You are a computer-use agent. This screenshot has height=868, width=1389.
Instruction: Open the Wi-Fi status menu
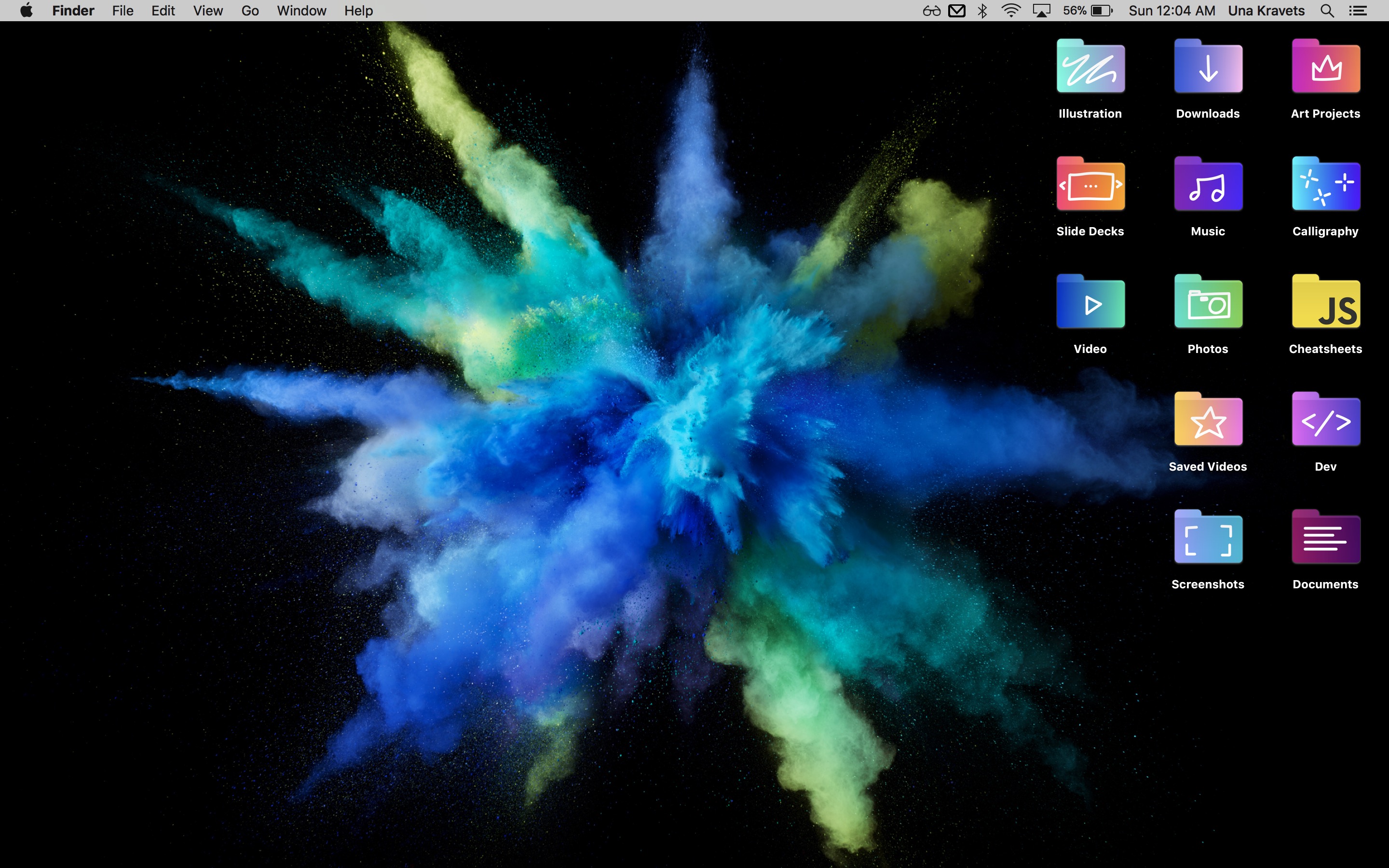click(x=1011, y=10)
